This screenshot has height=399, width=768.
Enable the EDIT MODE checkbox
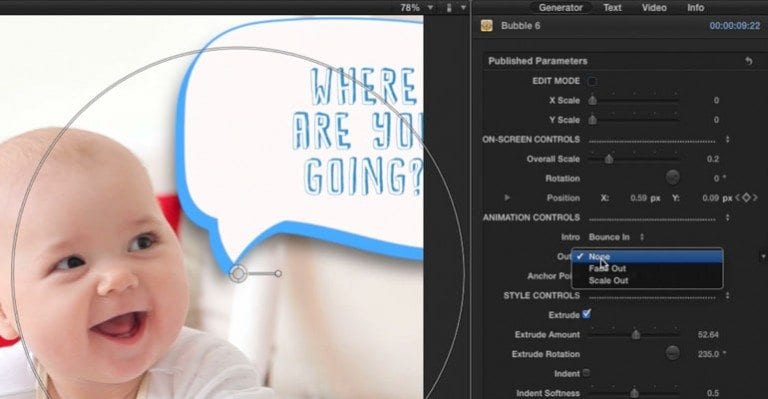592,81
